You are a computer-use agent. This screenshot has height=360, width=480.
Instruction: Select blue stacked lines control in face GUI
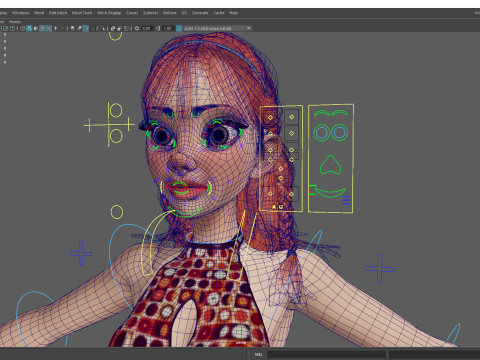pos(346,200)
